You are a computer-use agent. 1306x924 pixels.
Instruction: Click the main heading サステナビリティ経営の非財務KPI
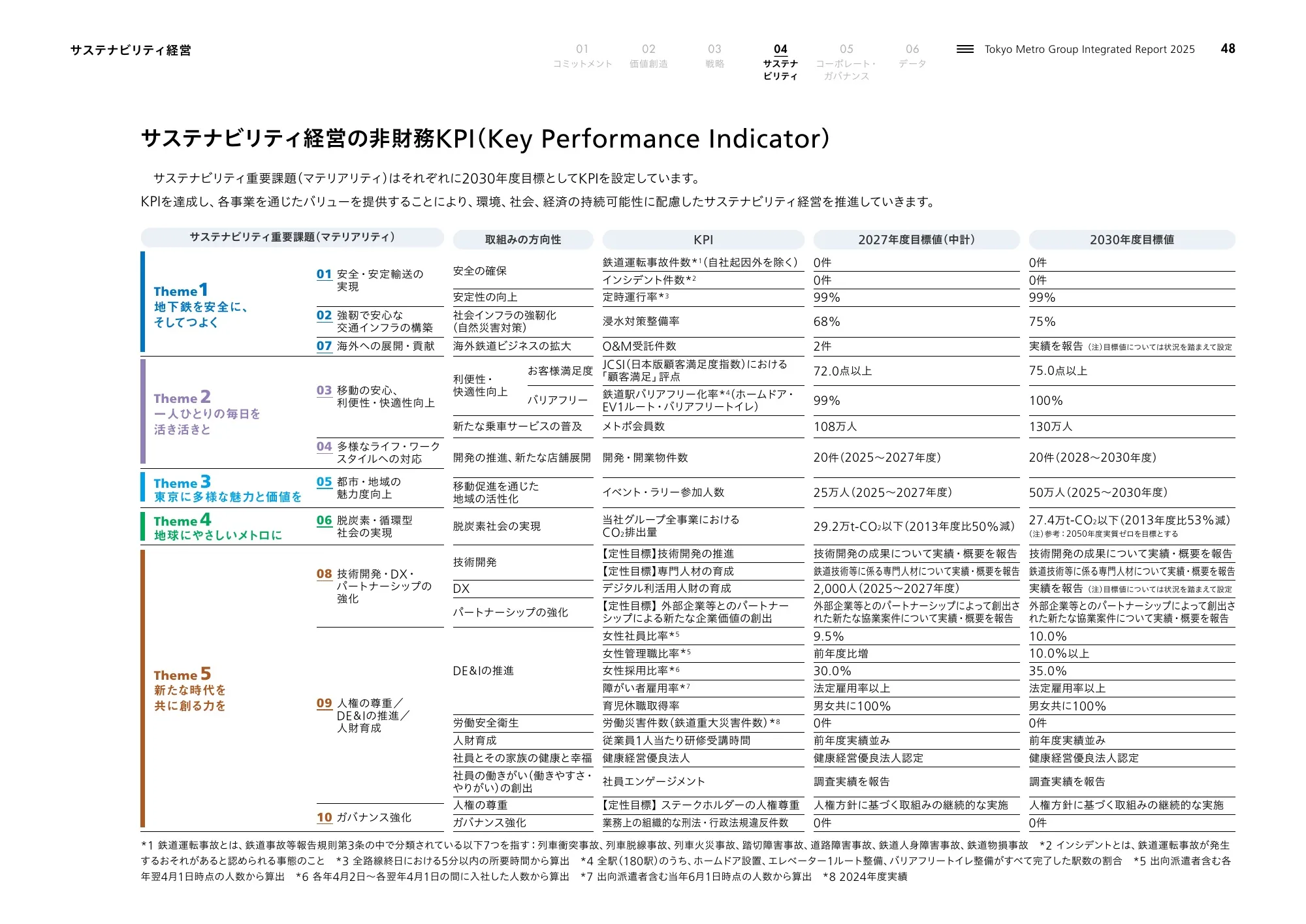tap(485, 138)
